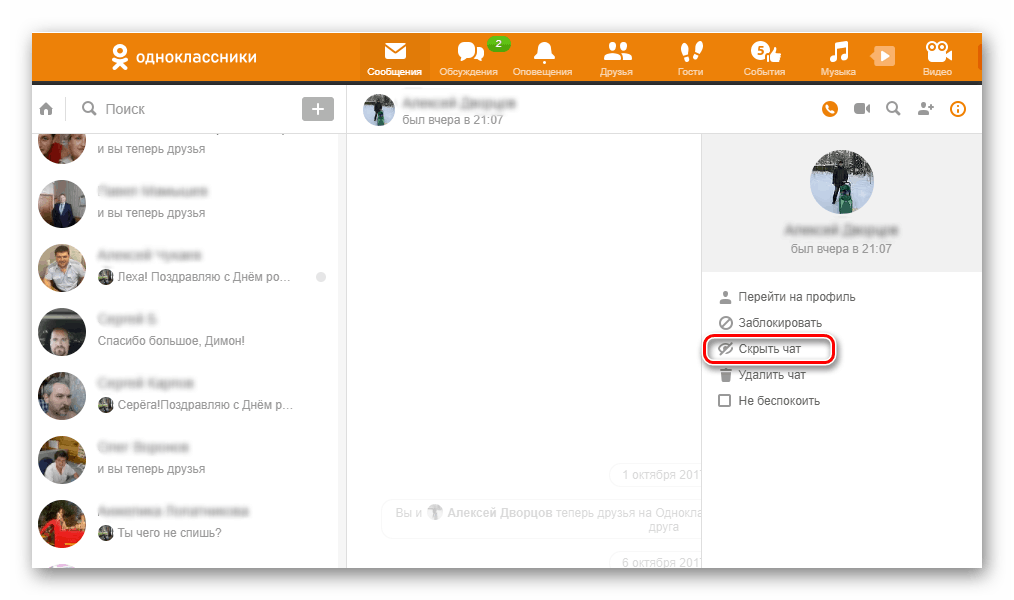
Task: Click the green 2 badge on Обсуждения
Action: click(498, 44)
